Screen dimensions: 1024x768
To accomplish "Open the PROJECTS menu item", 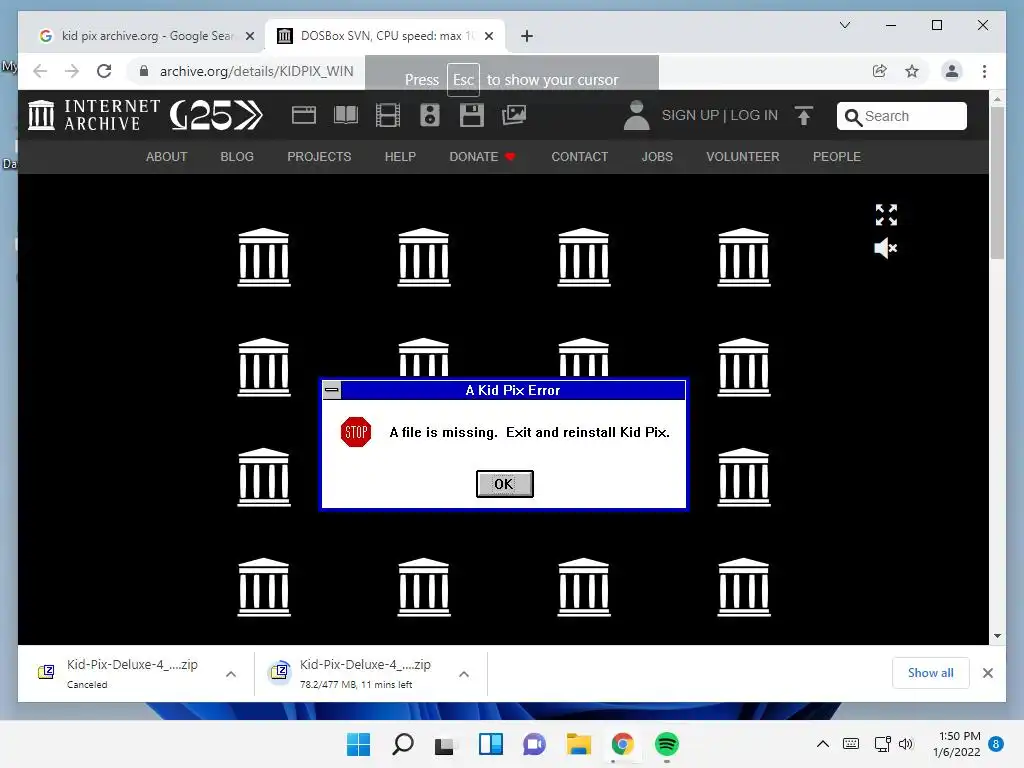I will 319,157.
